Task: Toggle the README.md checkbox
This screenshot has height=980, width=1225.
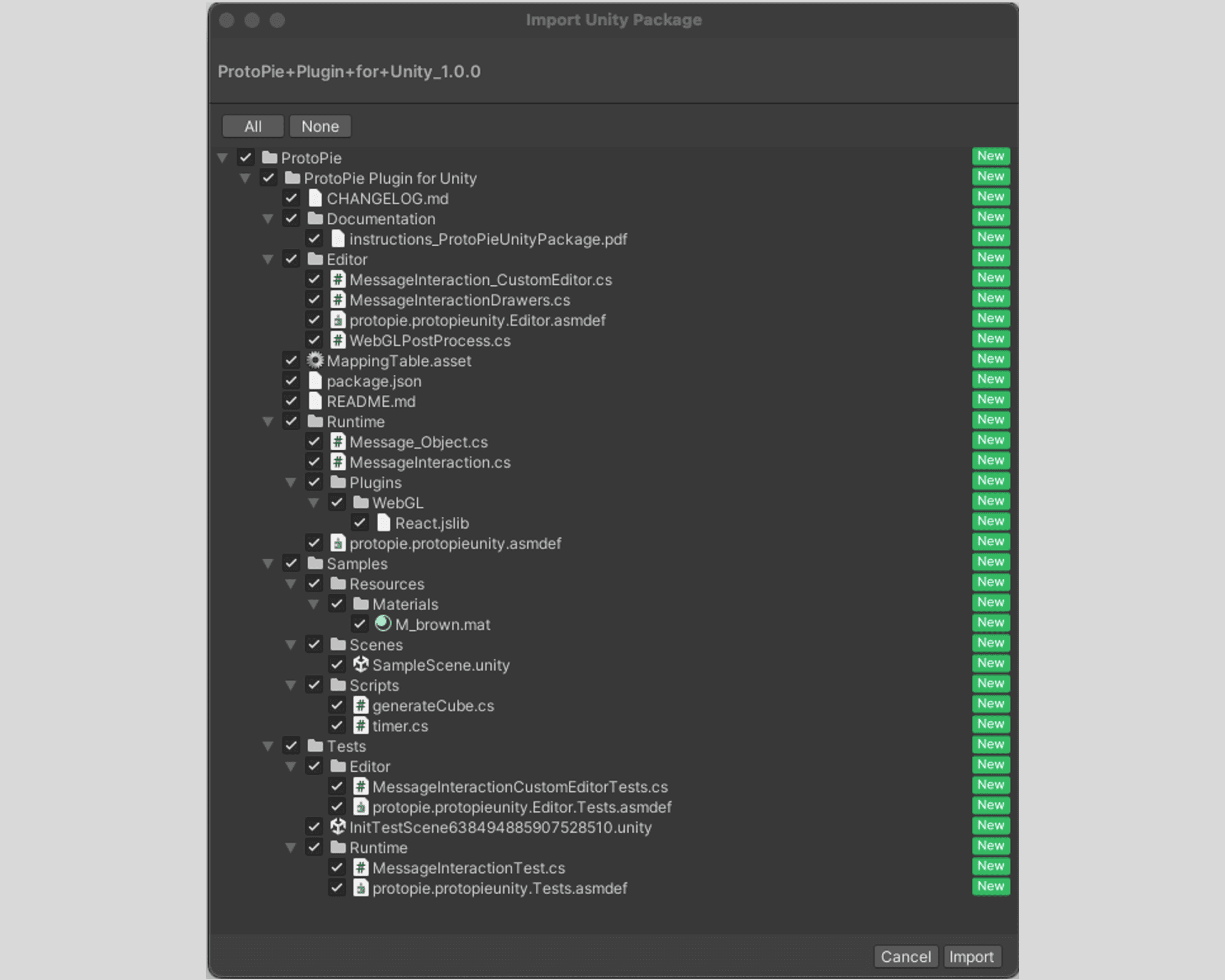Action: [292, 401]
